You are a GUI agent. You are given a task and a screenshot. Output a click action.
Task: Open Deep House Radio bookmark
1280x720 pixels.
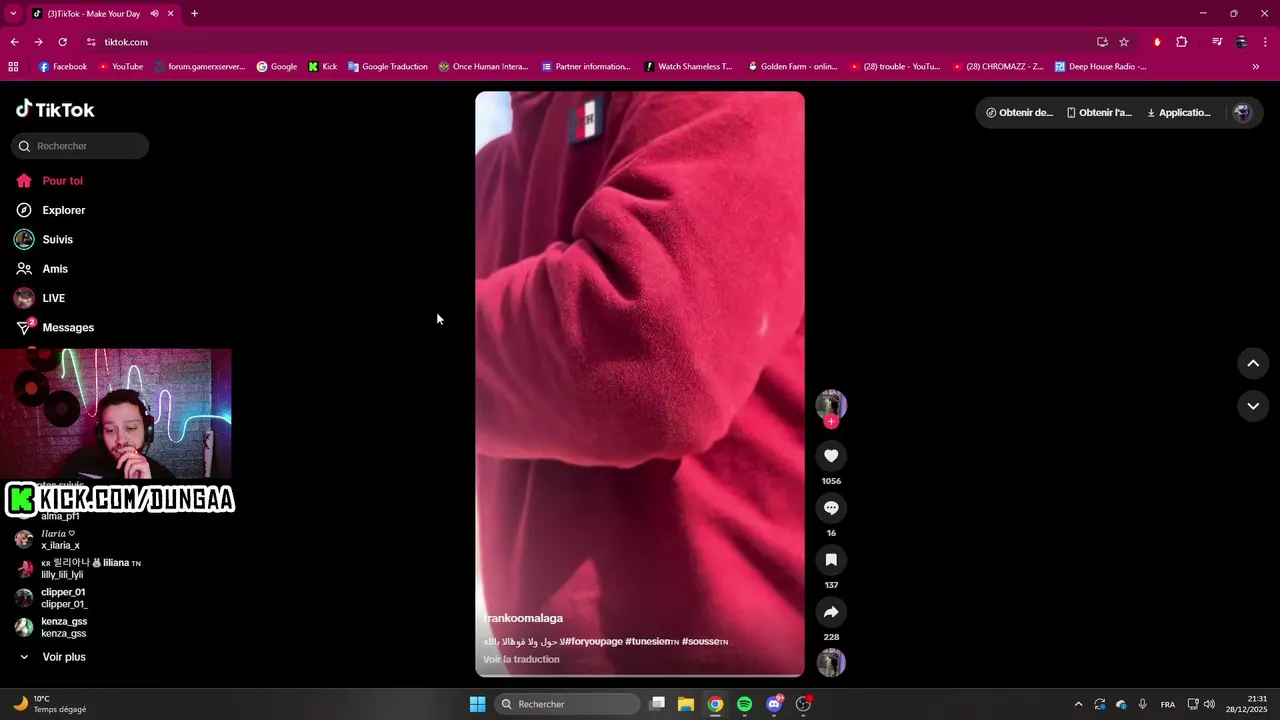[x=1100, y=67]
